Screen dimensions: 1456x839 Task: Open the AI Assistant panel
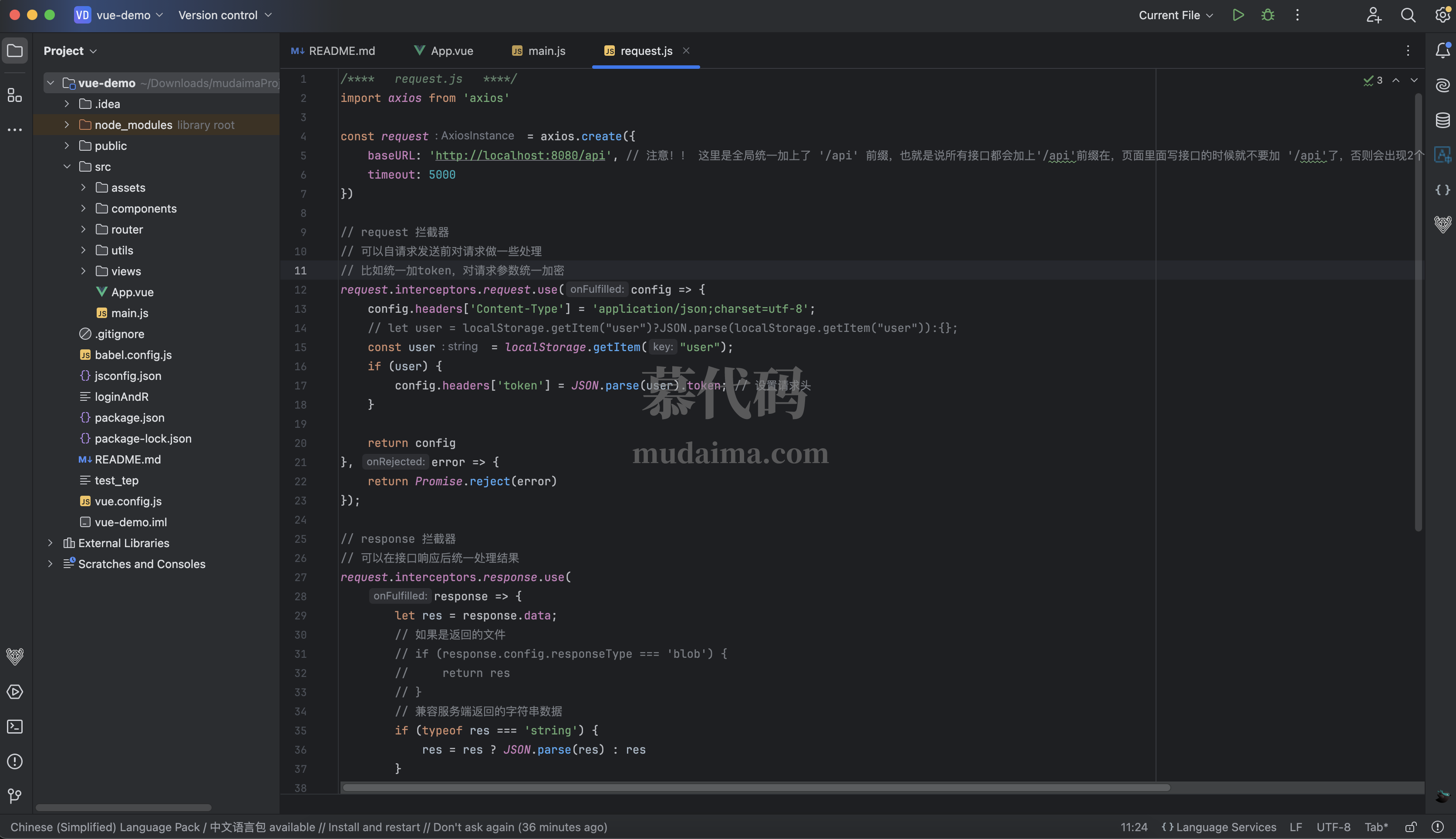(1443, 85)
